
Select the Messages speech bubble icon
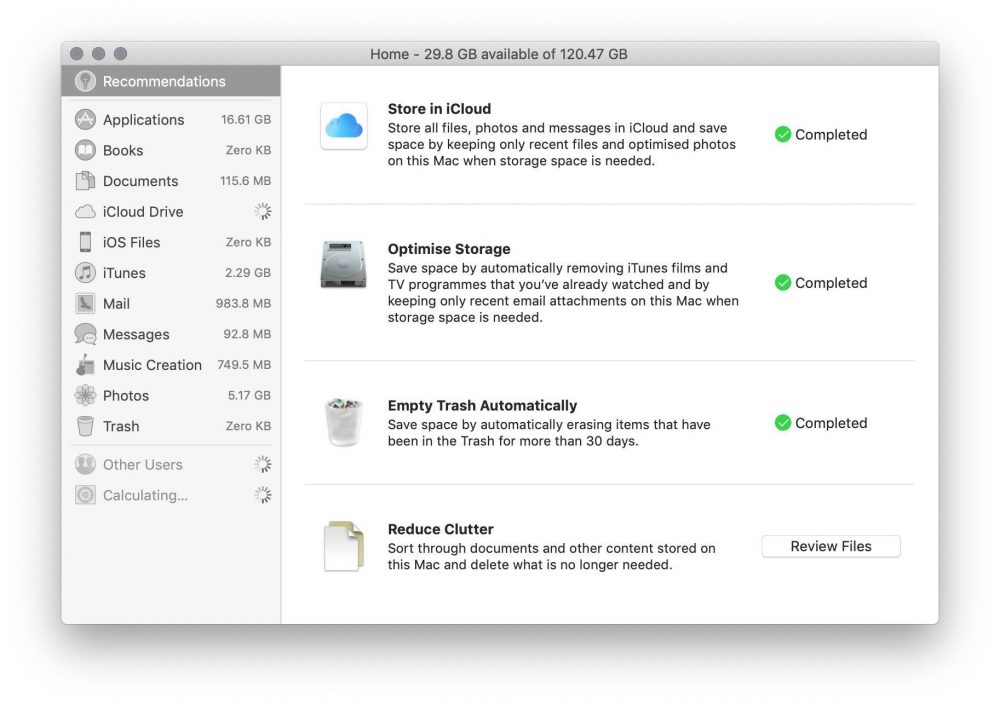(85, 334)
